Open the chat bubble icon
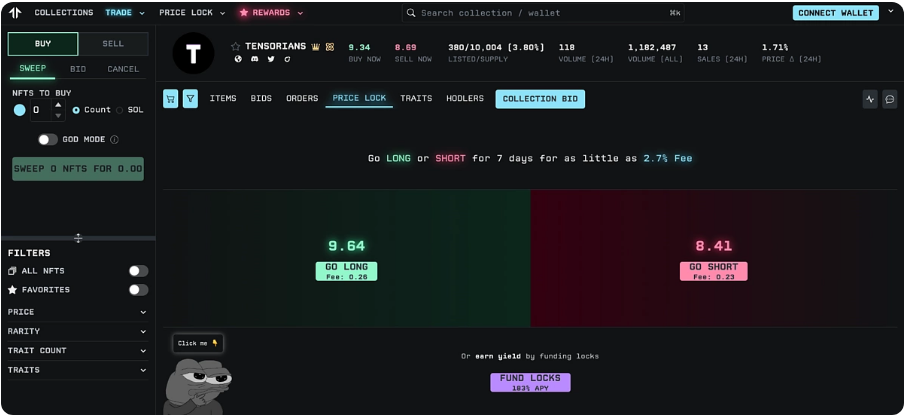This screenshot has width=904, height=416. click(x=890, y=99)
